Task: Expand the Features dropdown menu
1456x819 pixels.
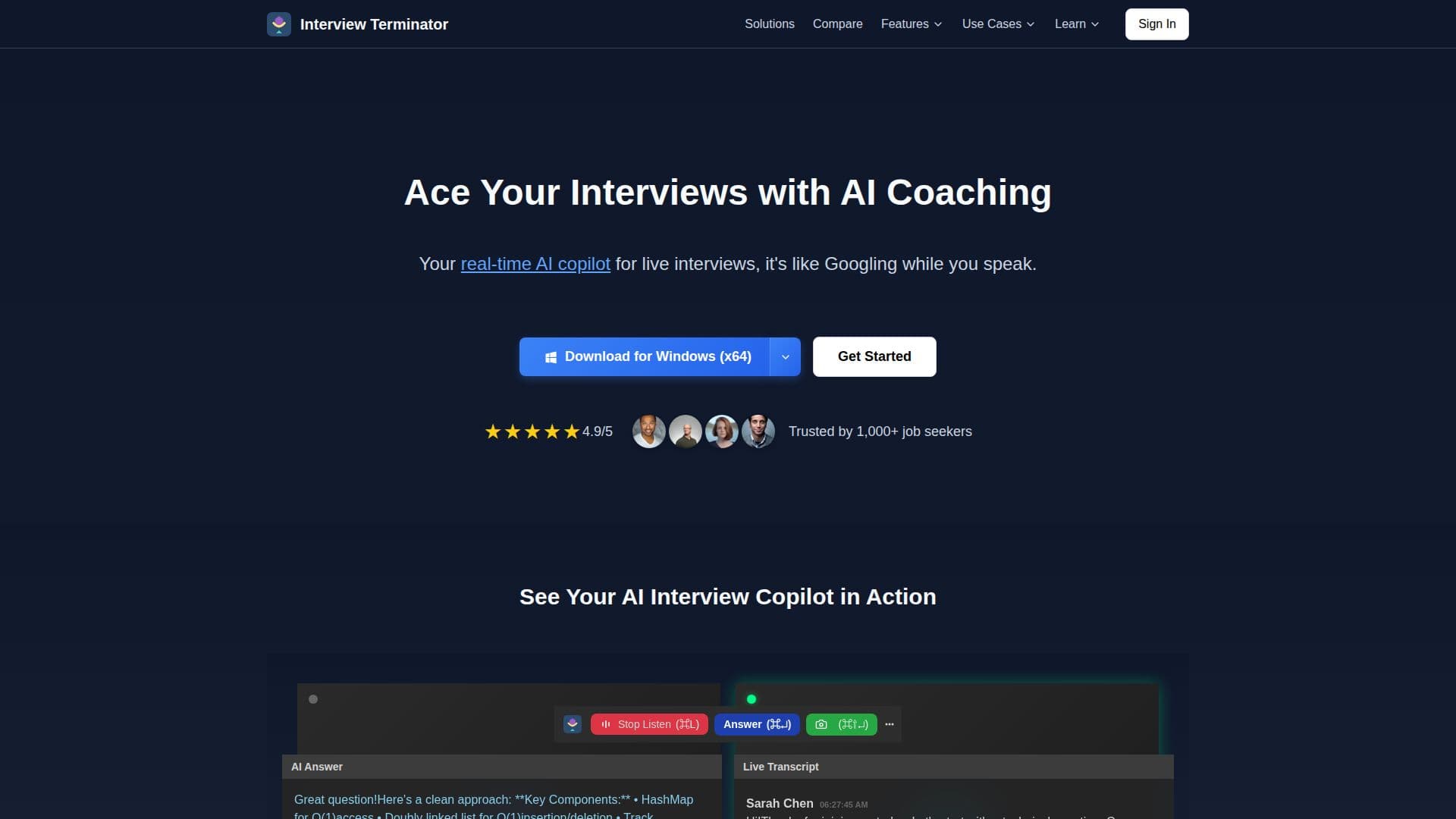Action: 912,24
